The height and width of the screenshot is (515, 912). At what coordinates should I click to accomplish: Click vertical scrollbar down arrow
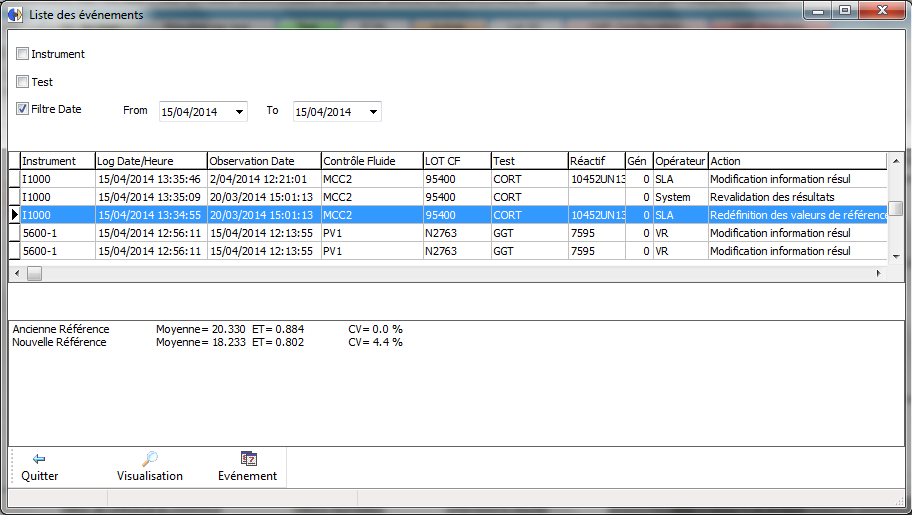pos(896,256)
